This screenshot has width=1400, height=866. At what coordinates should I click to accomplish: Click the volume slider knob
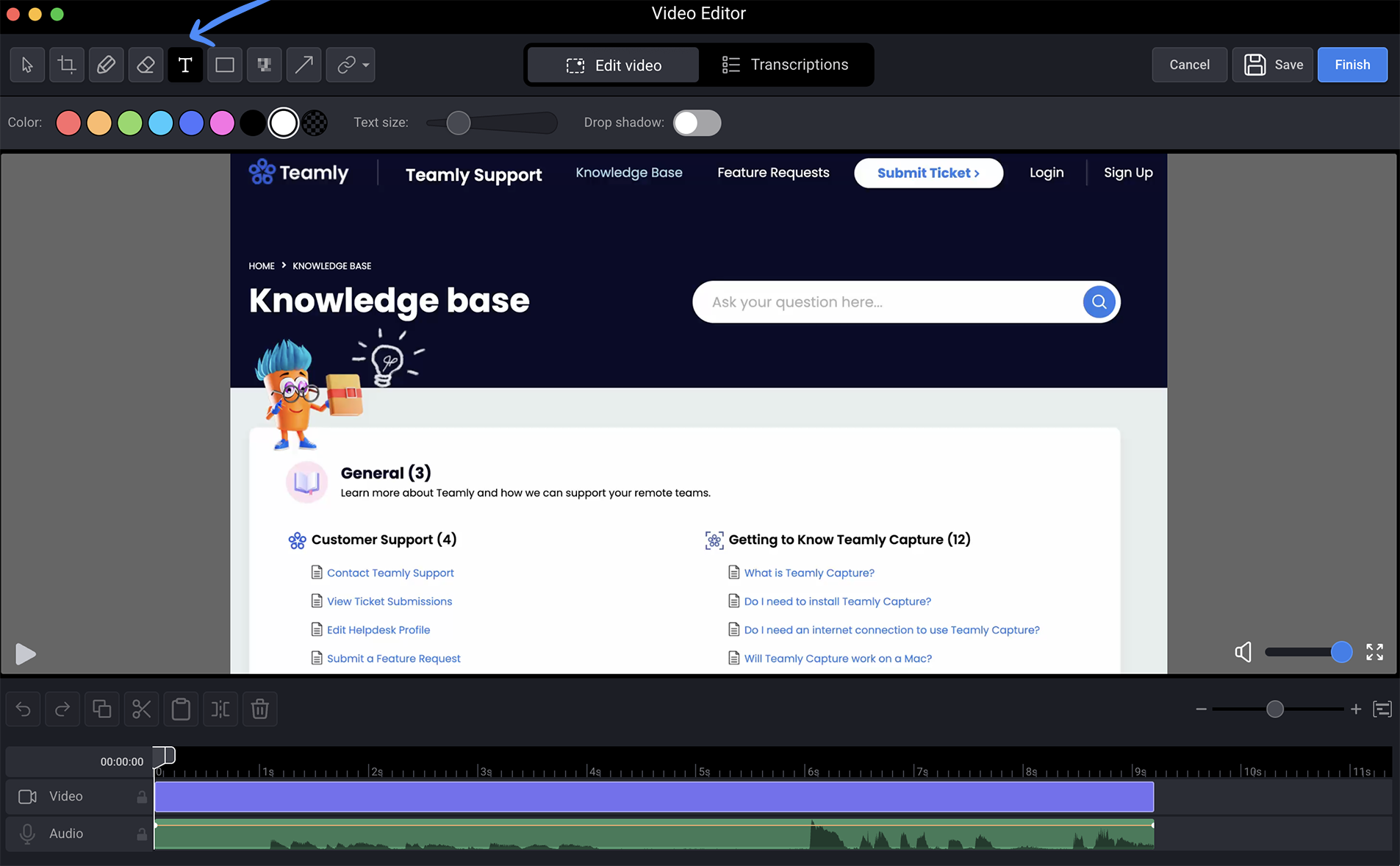point(1341,652)
